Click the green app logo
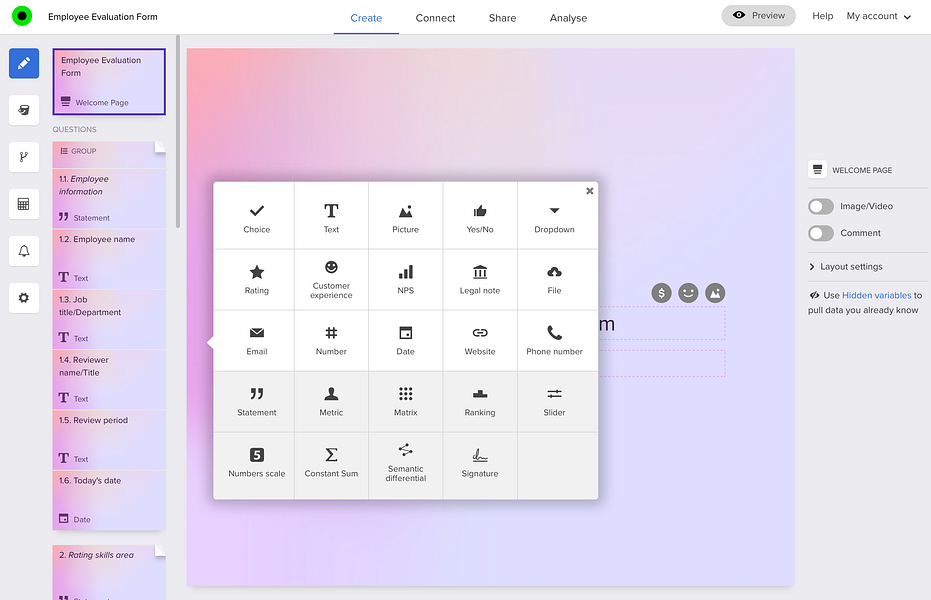The width and height of the screenshot is (931, 600). [x=22, y=16]
